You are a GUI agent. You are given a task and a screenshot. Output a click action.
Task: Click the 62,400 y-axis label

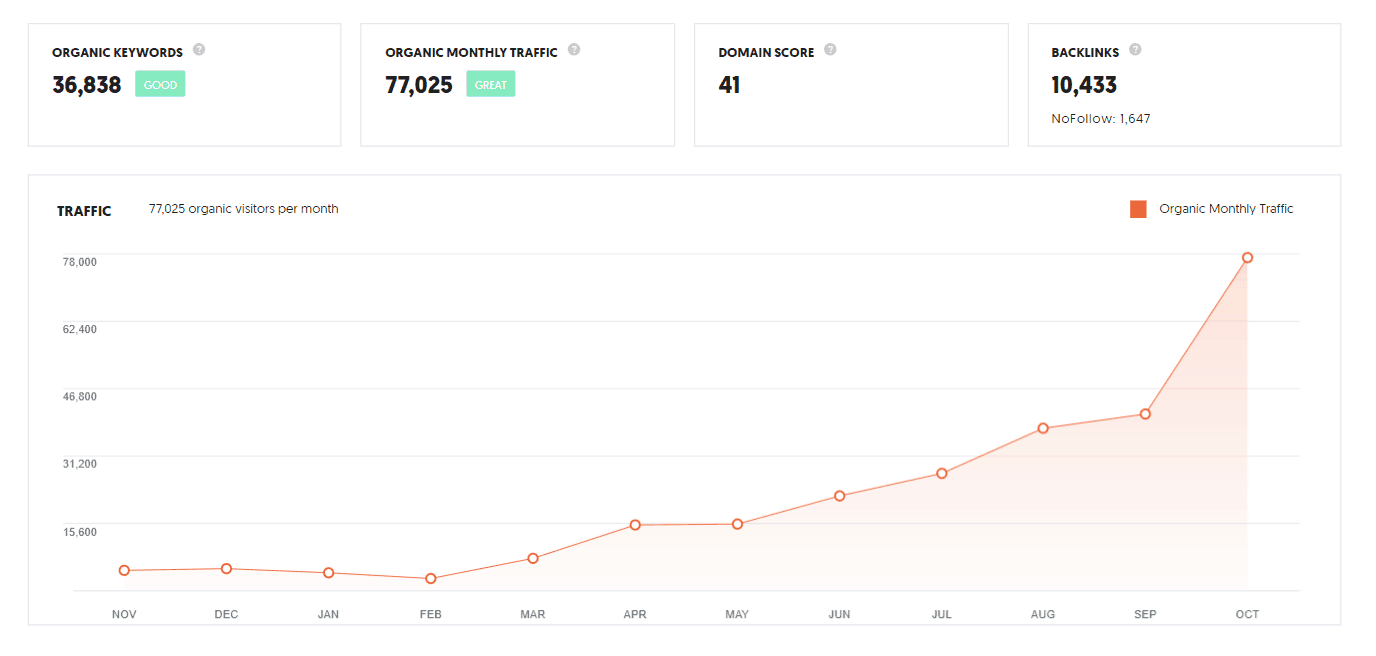coord(81,329)
